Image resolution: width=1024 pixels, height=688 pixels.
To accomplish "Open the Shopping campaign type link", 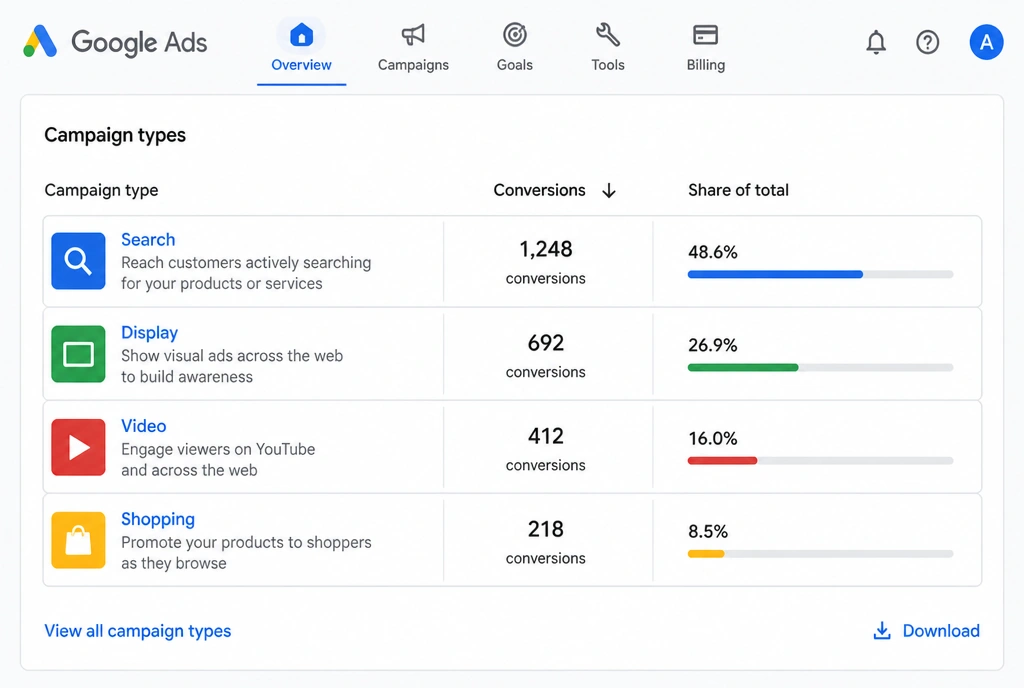I will coord(158,519).
